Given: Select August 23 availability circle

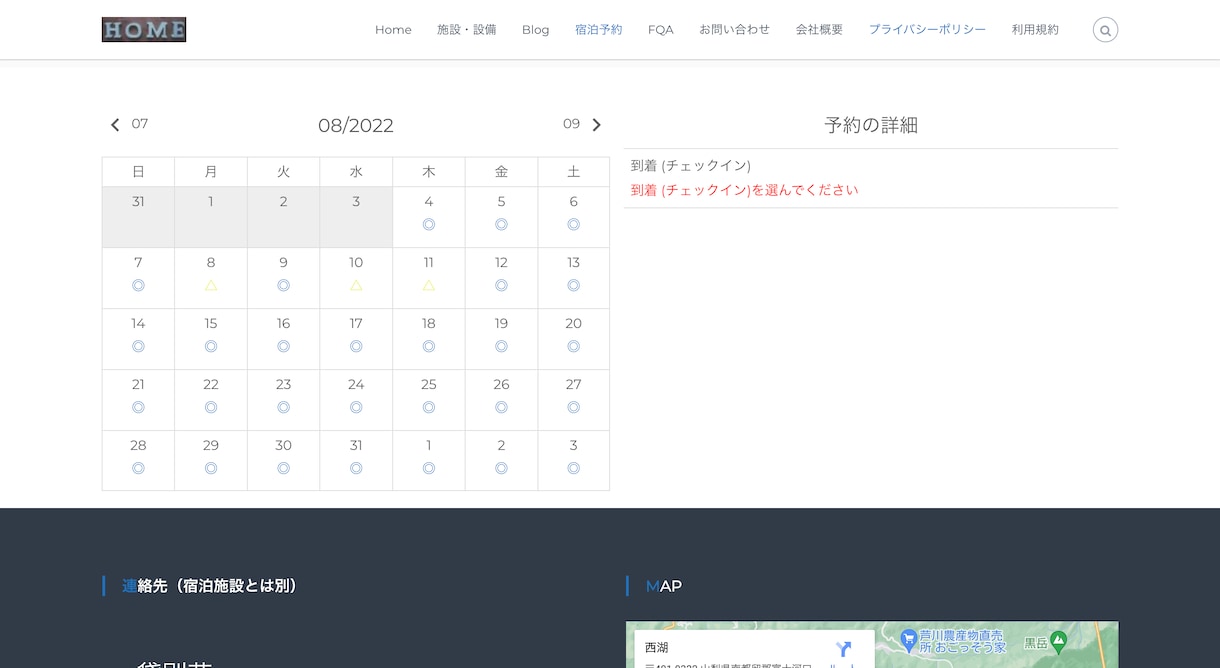Looking at the screenshot, I should (284, 408).
